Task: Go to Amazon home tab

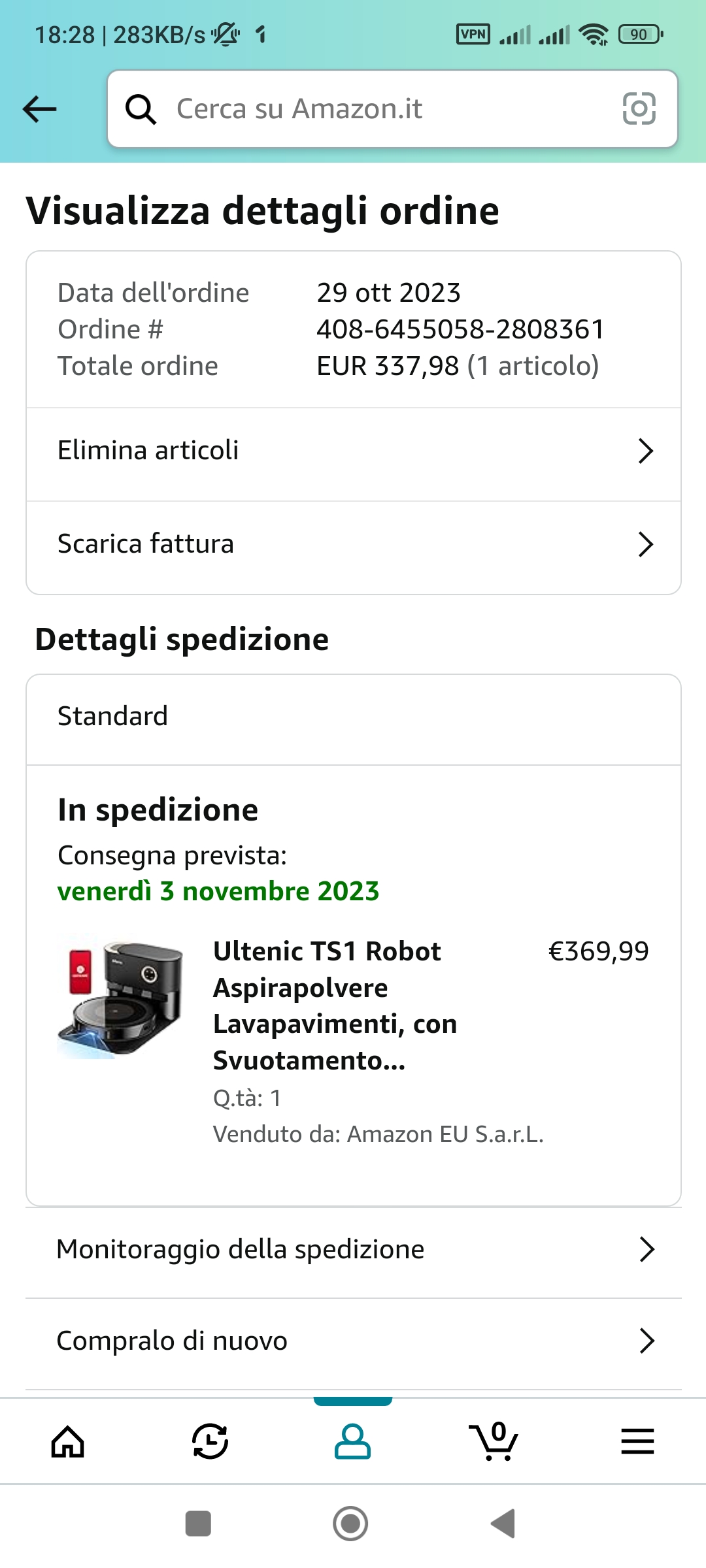Action: pyautogui.click(x=68, y=1441)
